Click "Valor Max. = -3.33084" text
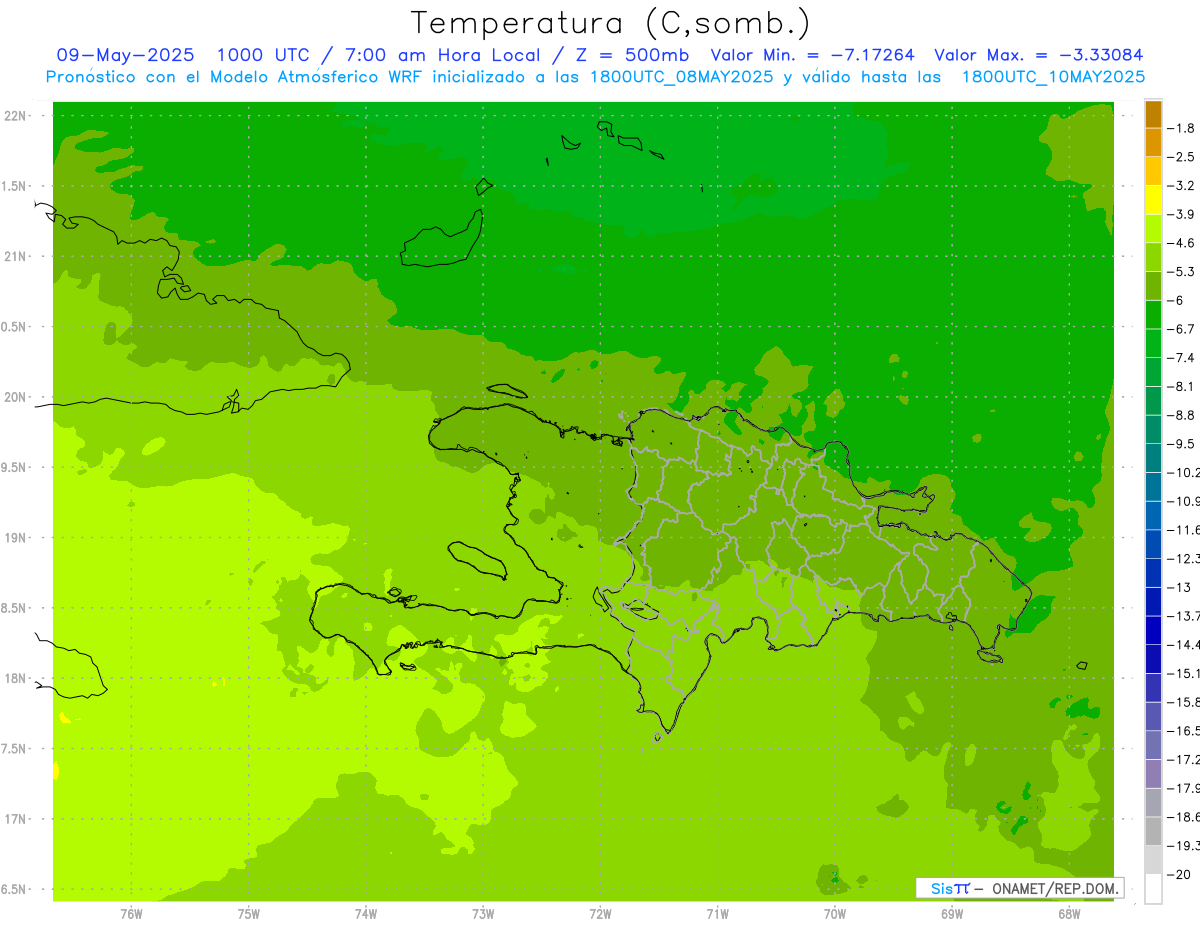Viewport: 1200px width, 927px height. point(1038,55)
